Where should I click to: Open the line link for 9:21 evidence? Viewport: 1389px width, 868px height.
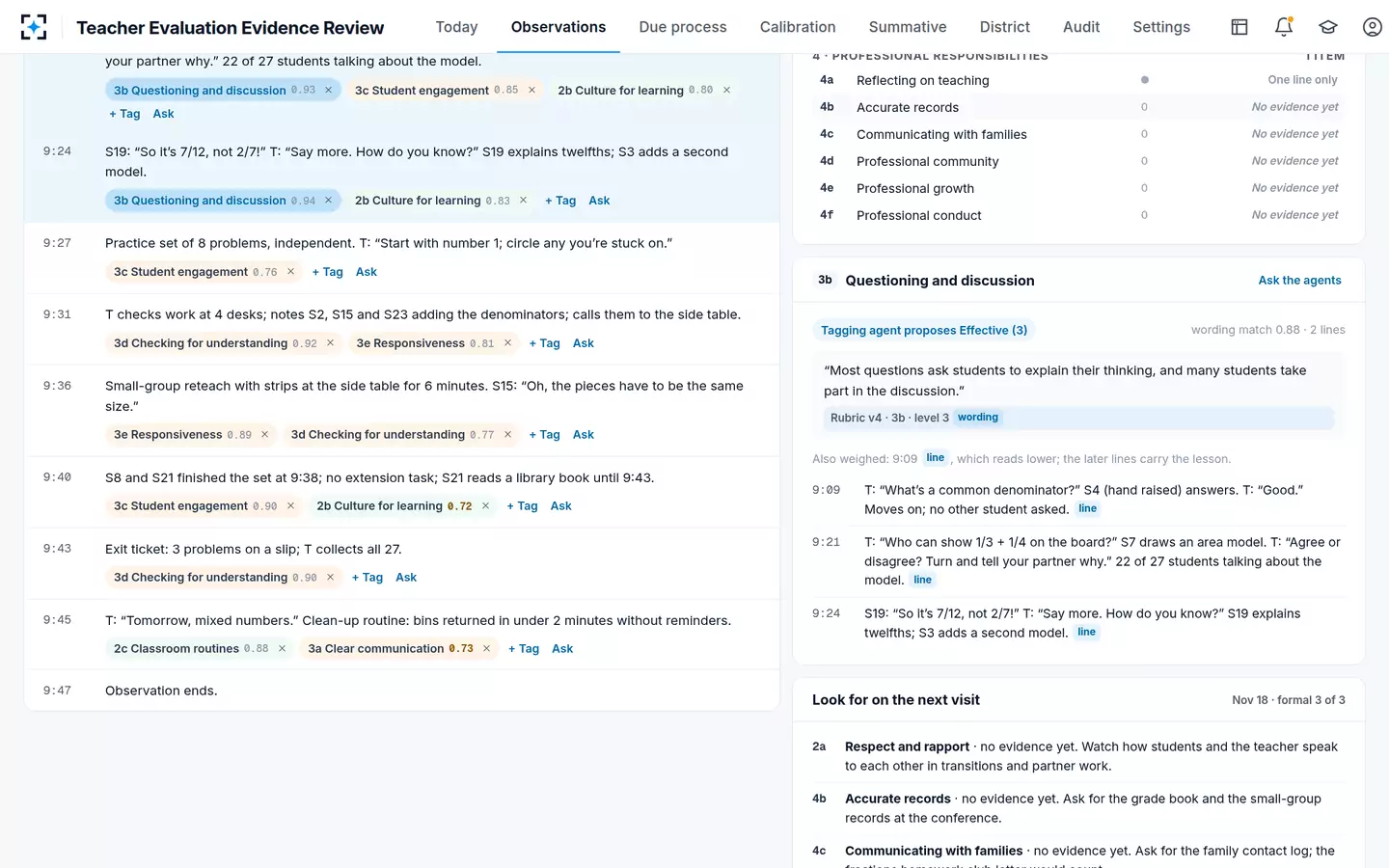(923, 580)
